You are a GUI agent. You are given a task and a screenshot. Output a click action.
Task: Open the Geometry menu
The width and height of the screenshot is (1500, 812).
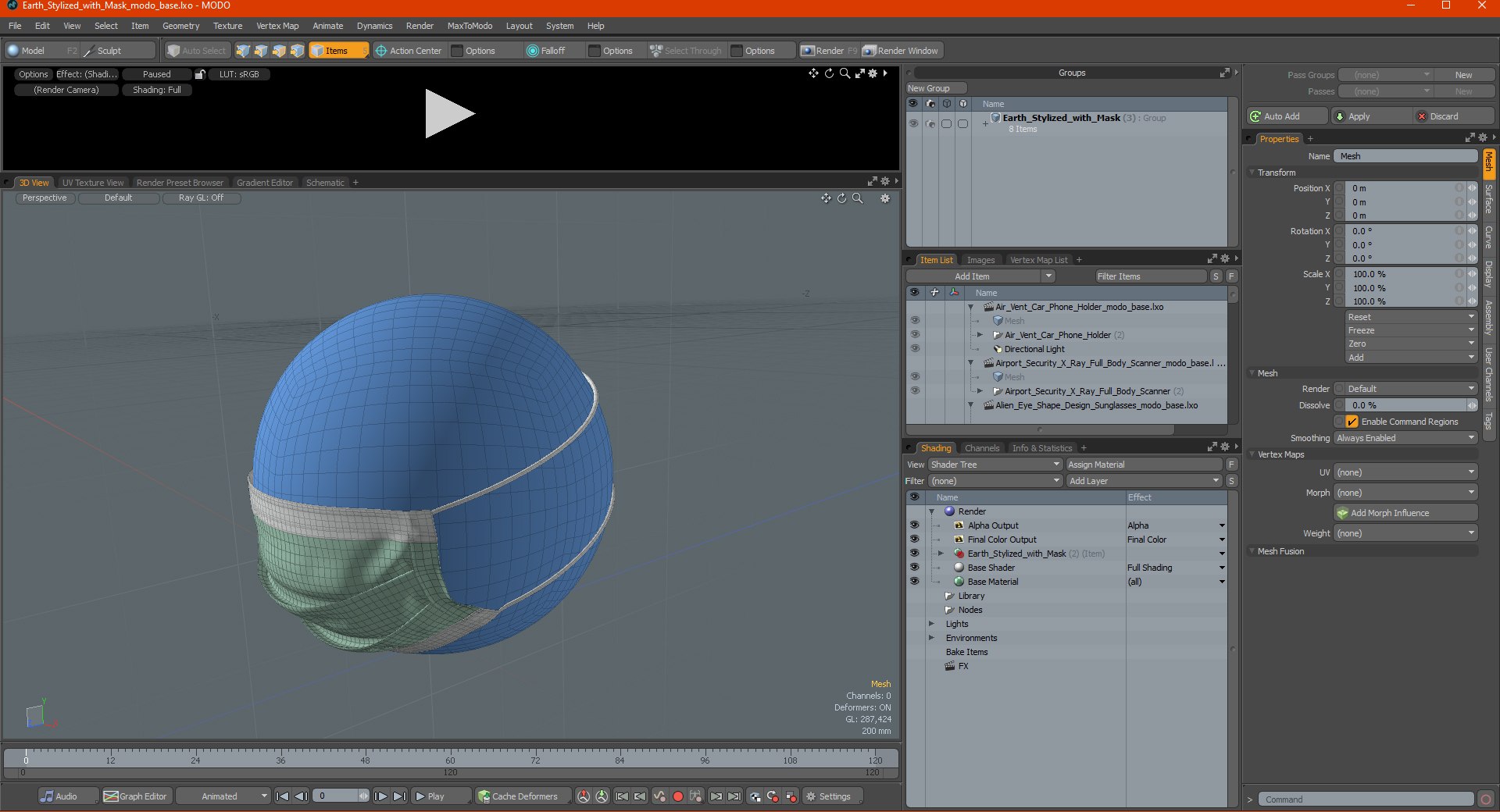pyautogui.click(x=180, y=26)
